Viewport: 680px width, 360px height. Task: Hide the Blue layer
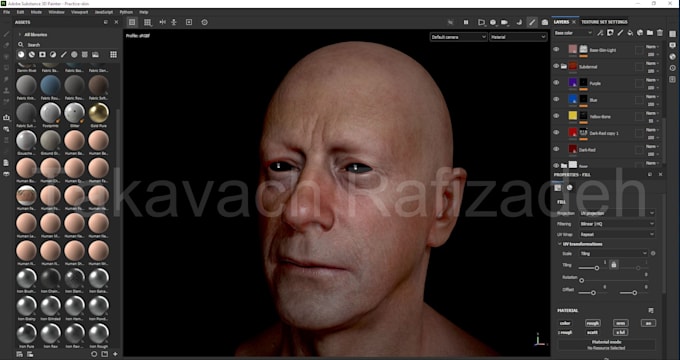coord(556,99)
